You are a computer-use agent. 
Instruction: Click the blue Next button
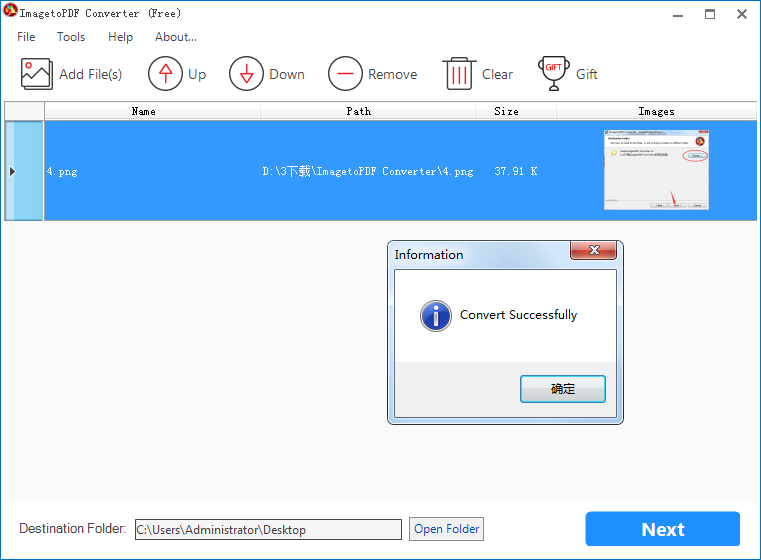point(662,529)
